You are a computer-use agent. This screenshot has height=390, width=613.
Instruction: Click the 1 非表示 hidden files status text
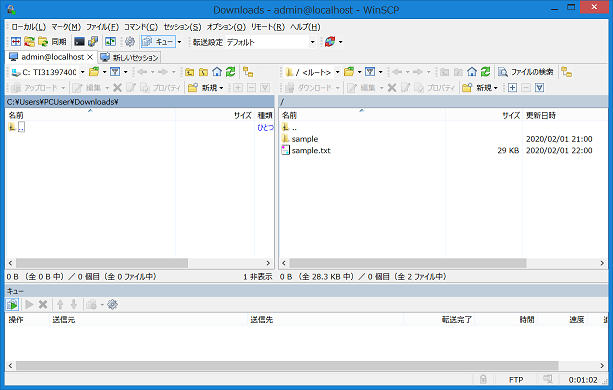click(x=258, y=277)
